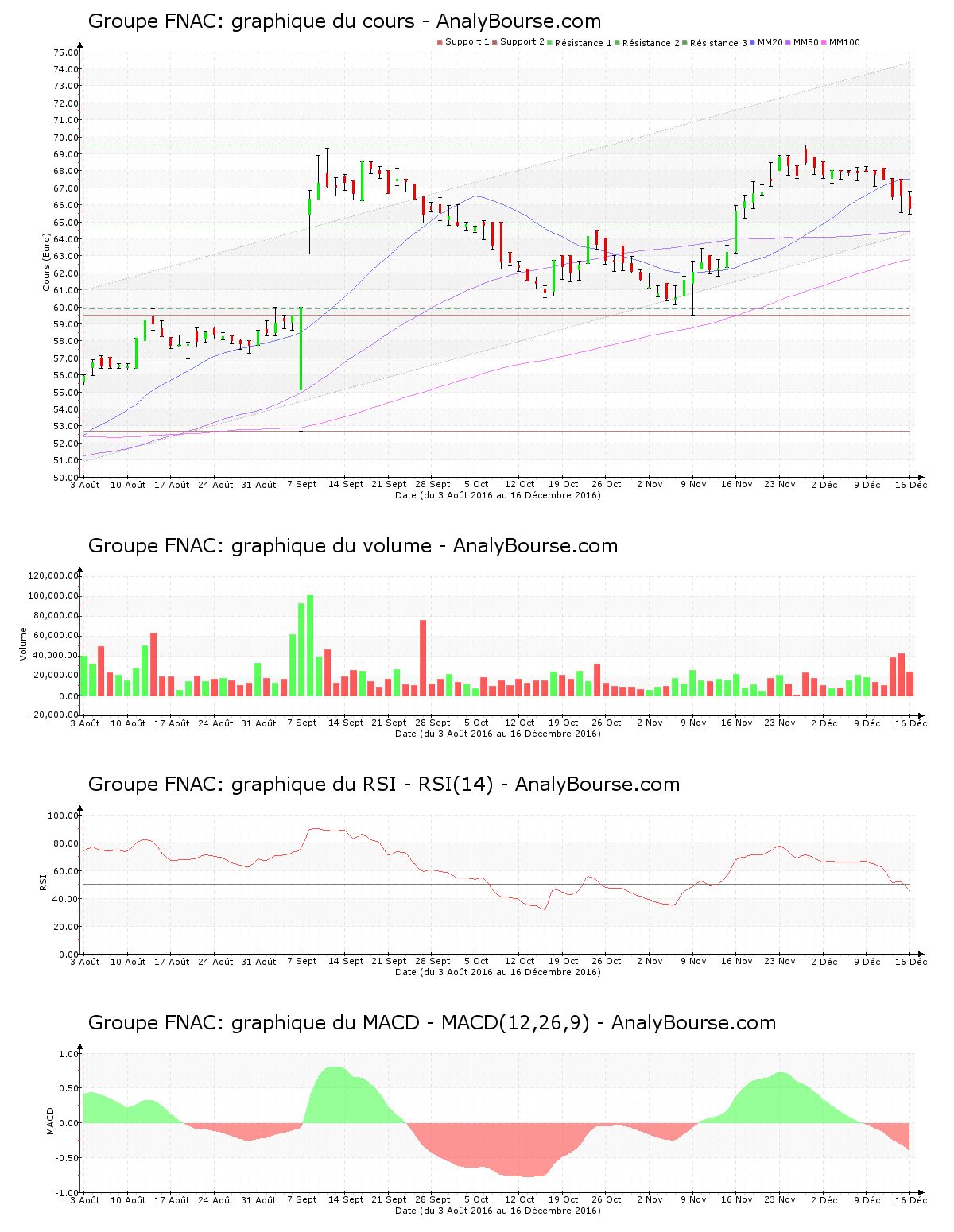
Task: Click the 100,000.00 volume axis value
Action: tap(53, 596)
